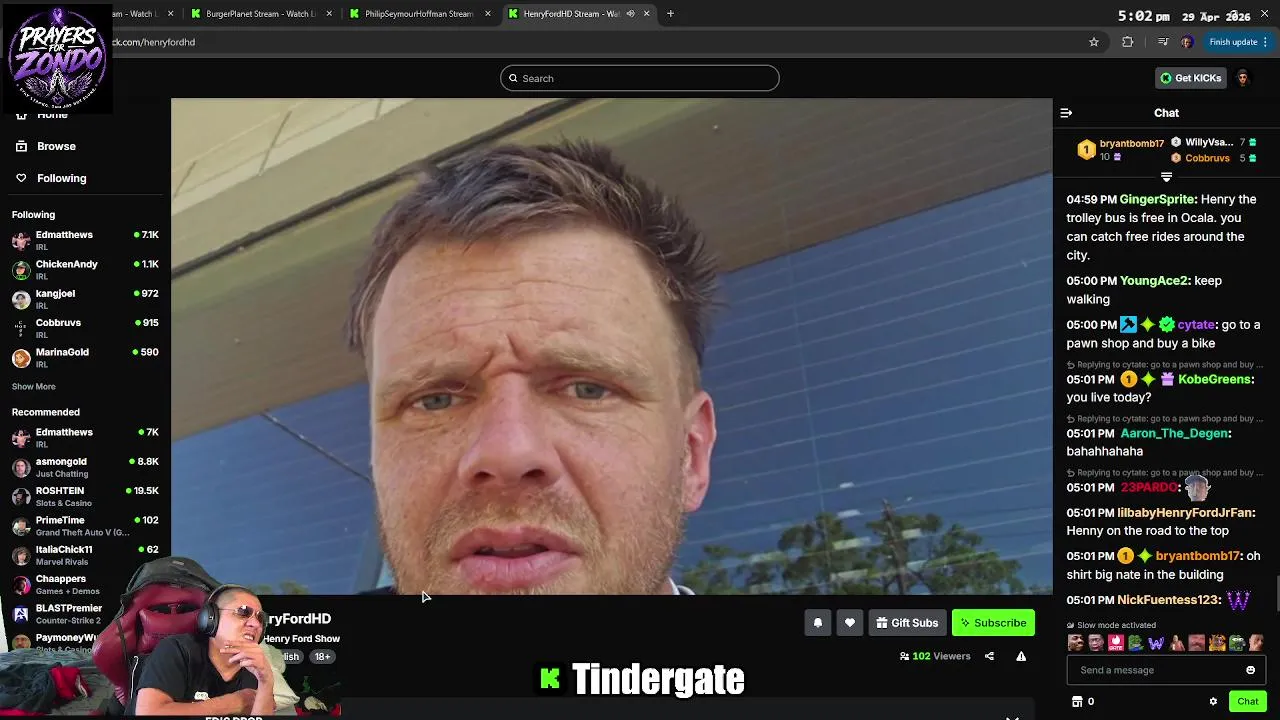Collapse the chat panel with the arrow icon
This screenshot has width=1280, height=720.
(x=1066, y=113)
